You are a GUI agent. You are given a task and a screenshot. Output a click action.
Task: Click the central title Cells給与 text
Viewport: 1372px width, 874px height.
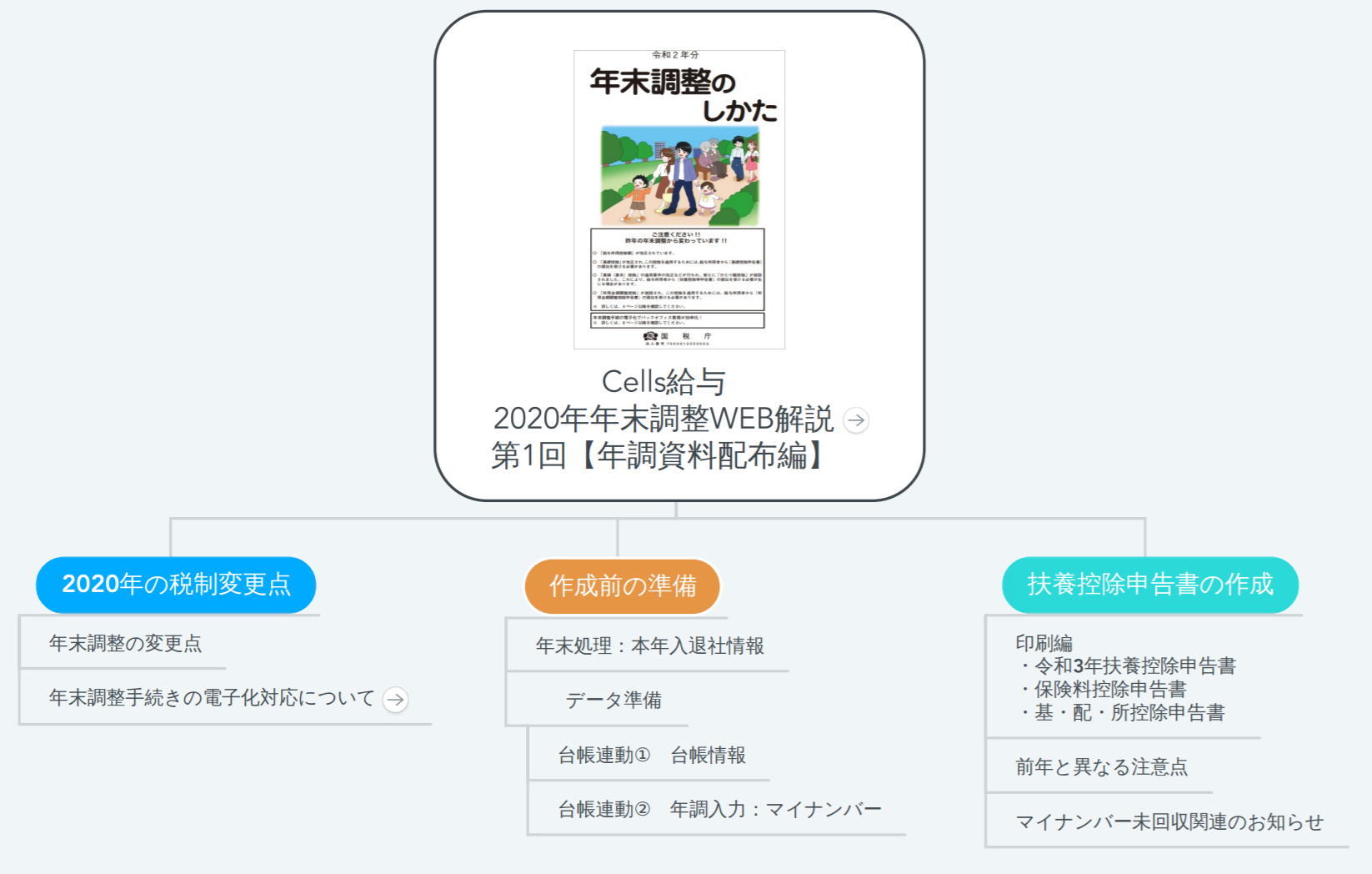pyautogui.click(x=663, y=382)
